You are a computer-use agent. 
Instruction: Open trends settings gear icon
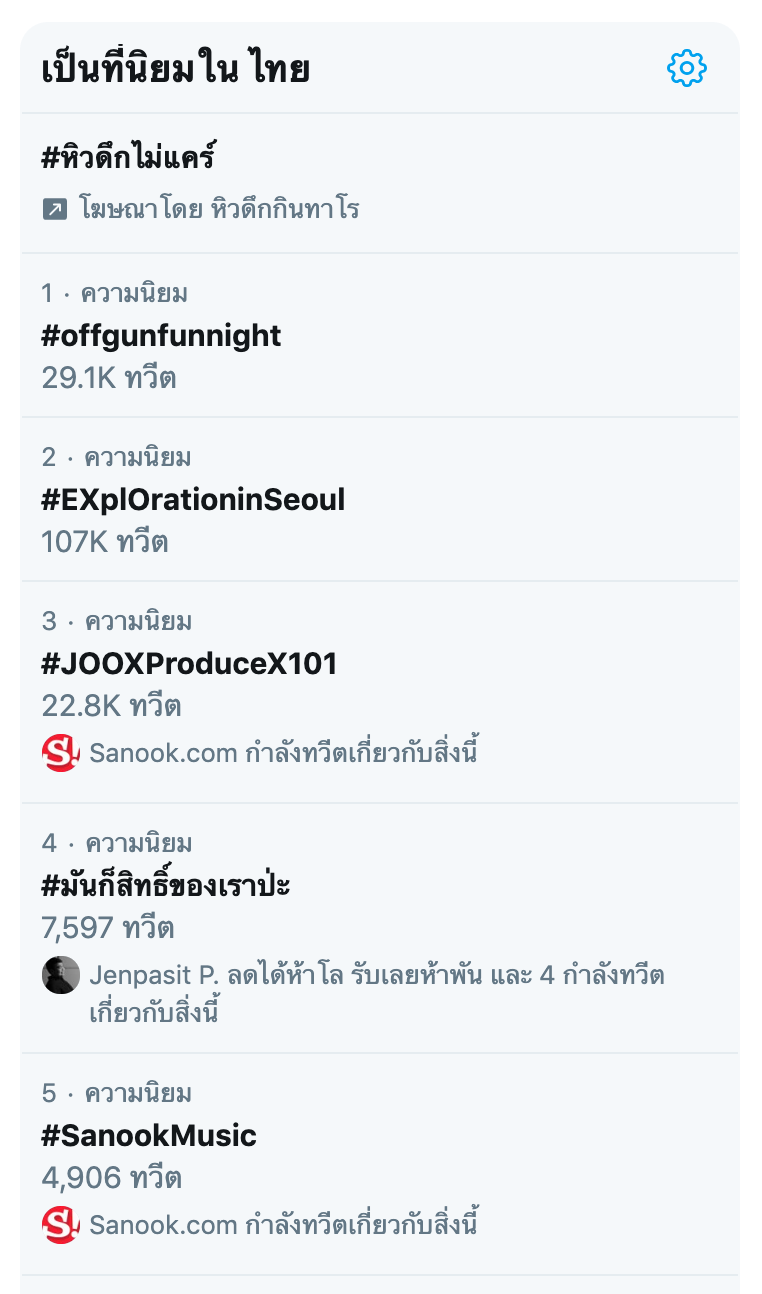point(686,69)
